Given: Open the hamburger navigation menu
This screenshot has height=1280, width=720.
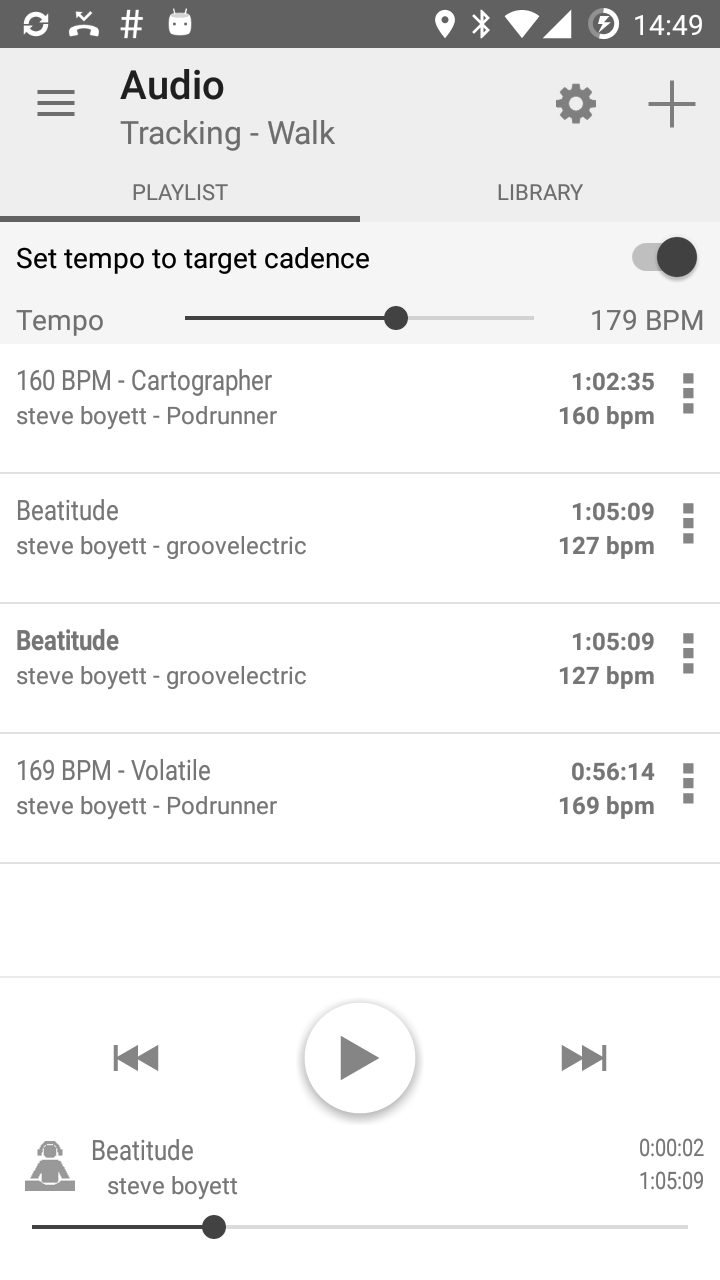Looking at the screenshot, I should pos(56,103).
